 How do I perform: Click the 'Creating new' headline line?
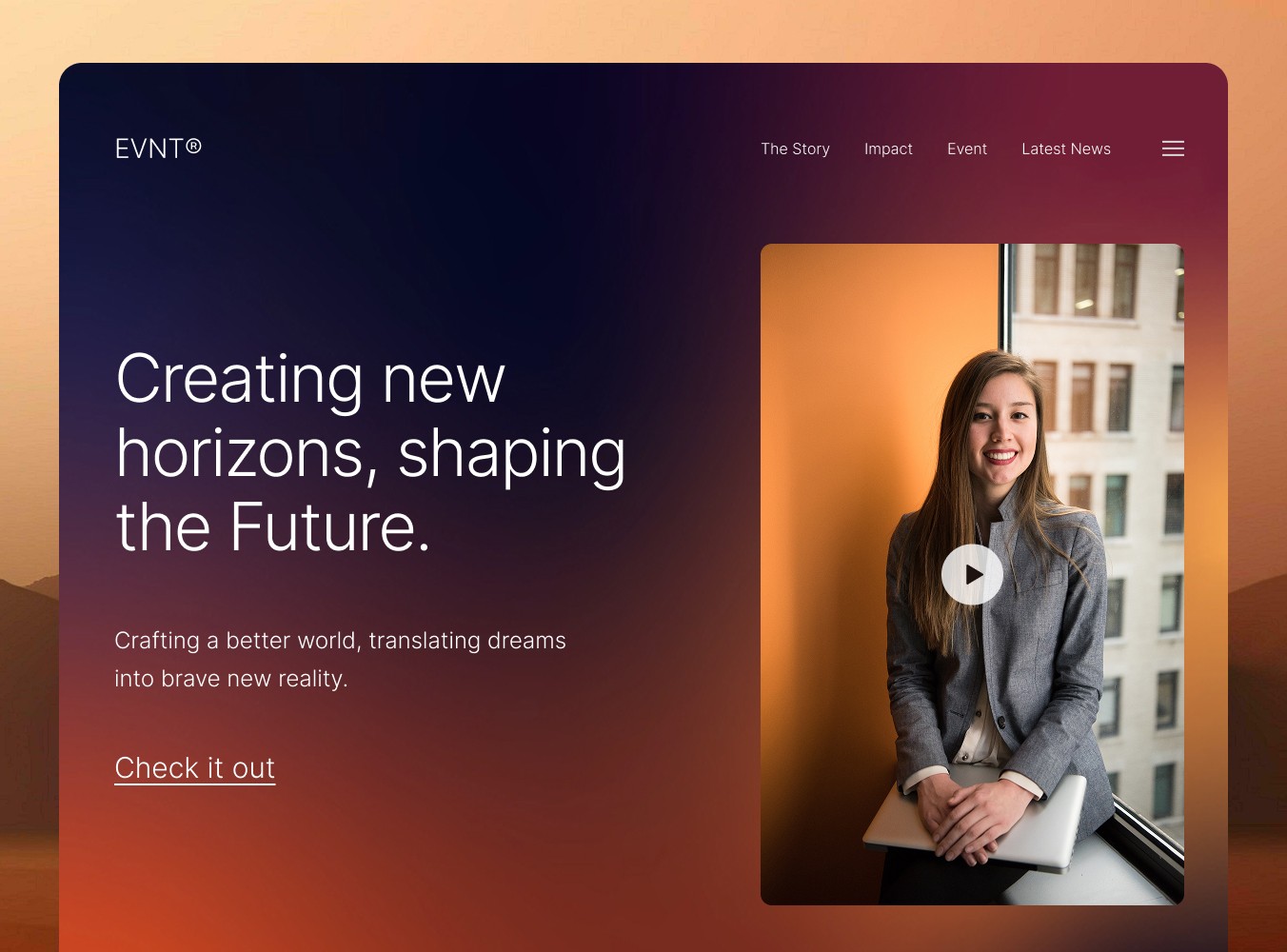pos(310,380)
